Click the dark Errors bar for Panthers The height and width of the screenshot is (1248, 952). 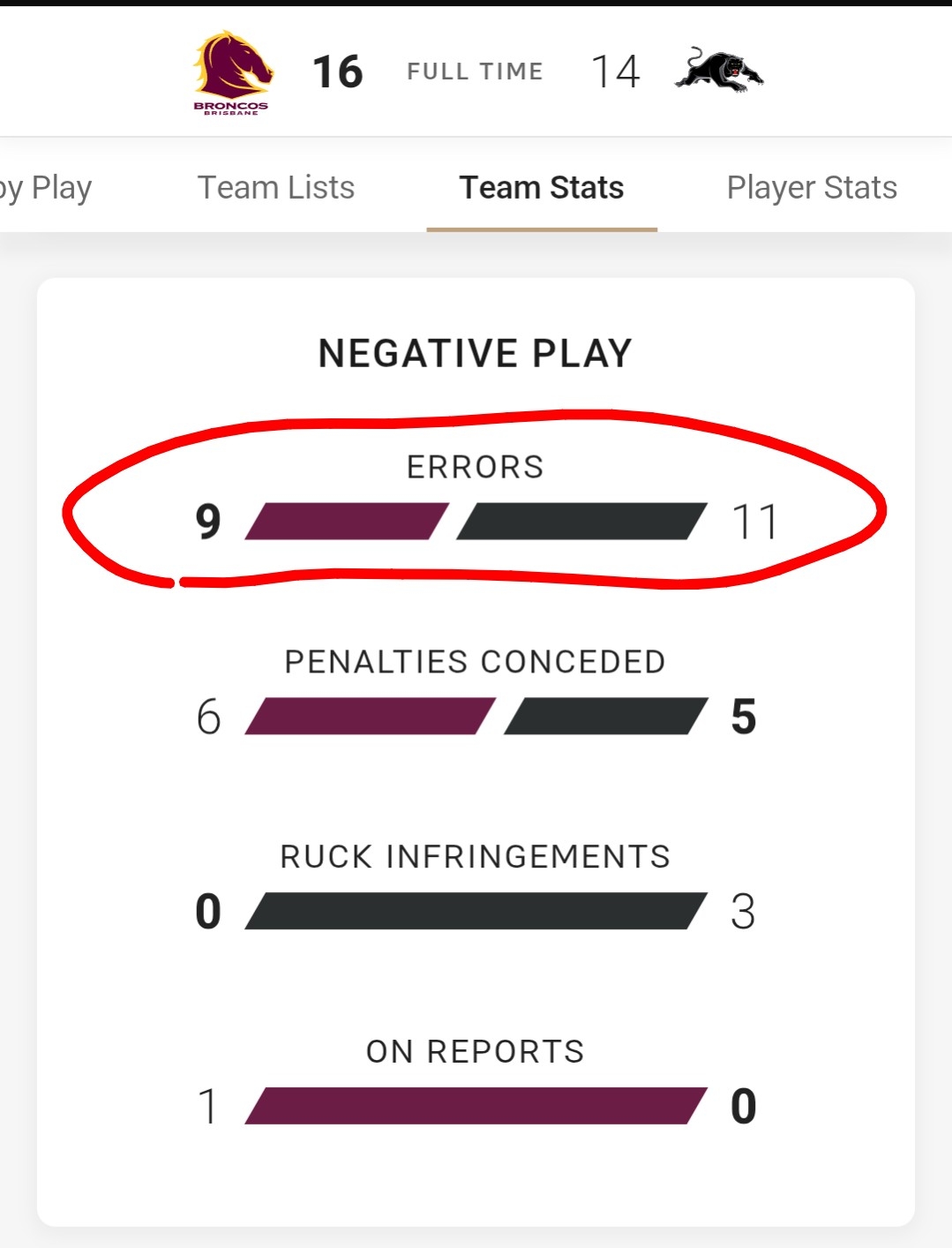point(582,521)
